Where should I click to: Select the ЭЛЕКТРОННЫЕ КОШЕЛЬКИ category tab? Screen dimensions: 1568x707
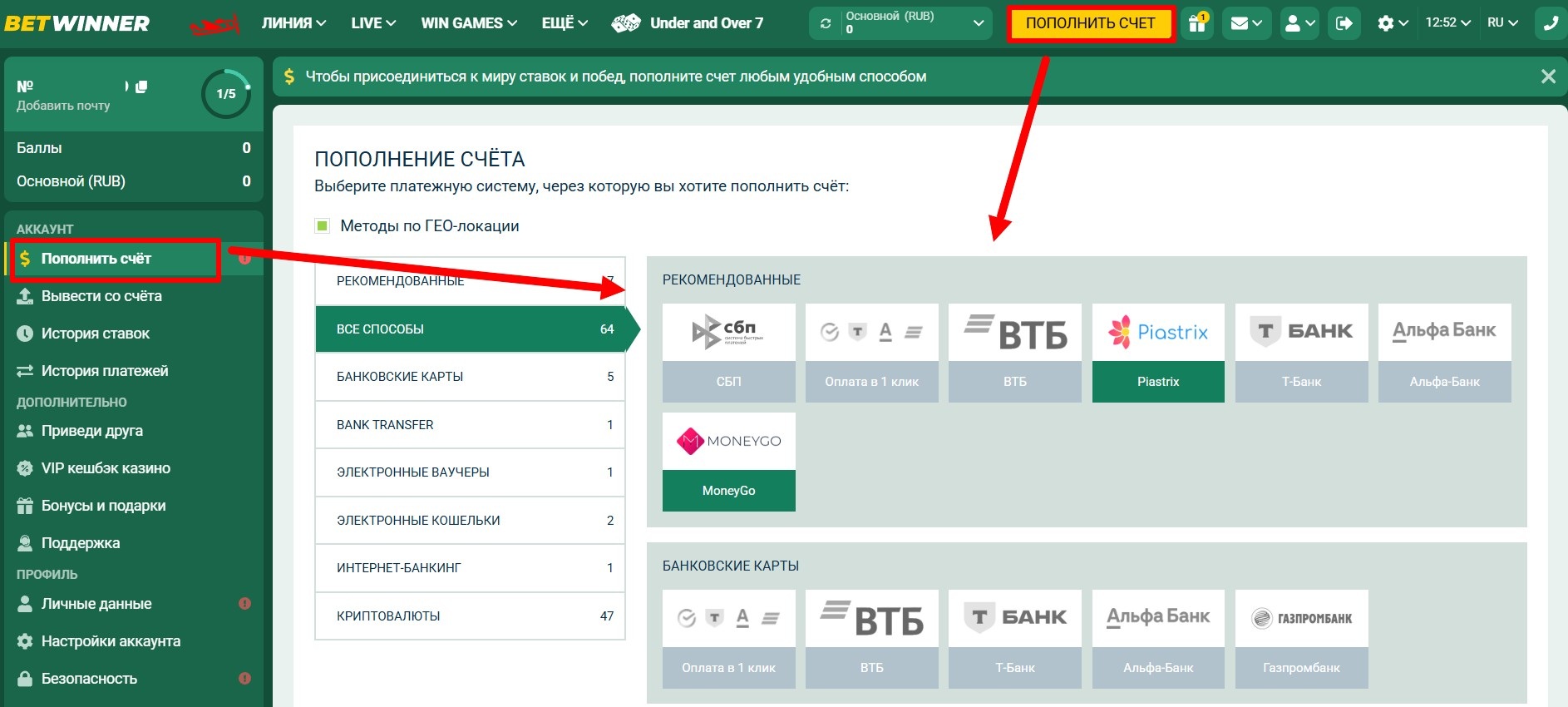click(x=470, y=521)
